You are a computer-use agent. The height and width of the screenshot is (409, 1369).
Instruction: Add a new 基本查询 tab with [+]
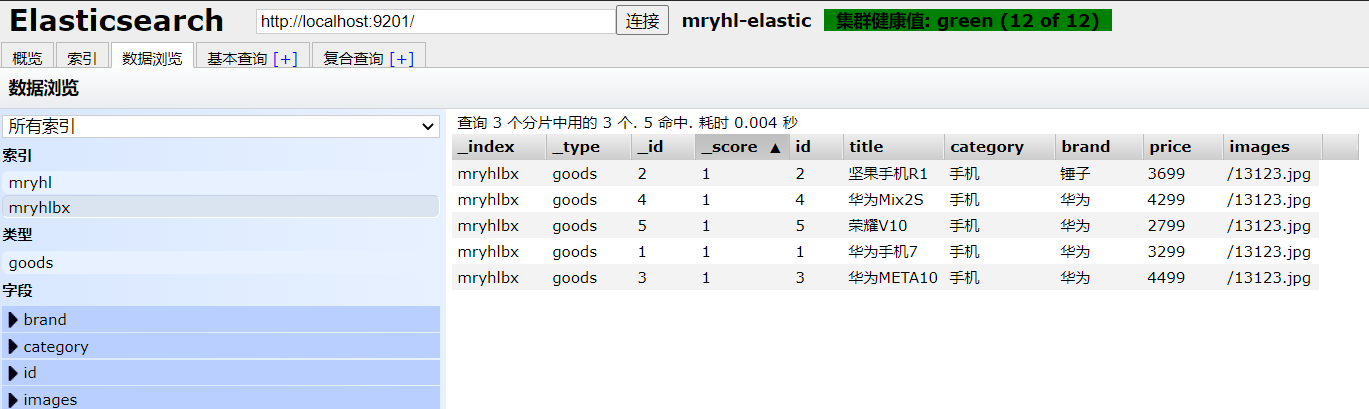tap(285, 59)
